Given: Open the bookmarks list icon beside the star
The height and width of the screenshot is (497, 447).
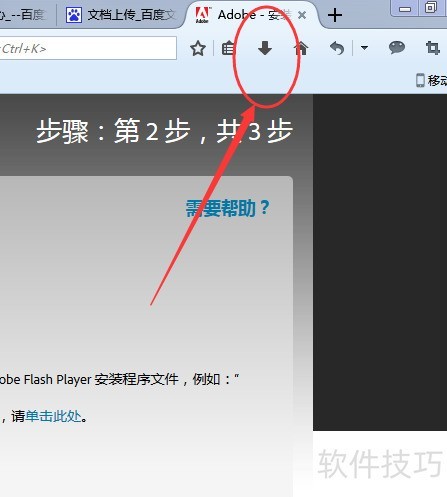Looking at the screenshot, I should (x=229, y=49).
